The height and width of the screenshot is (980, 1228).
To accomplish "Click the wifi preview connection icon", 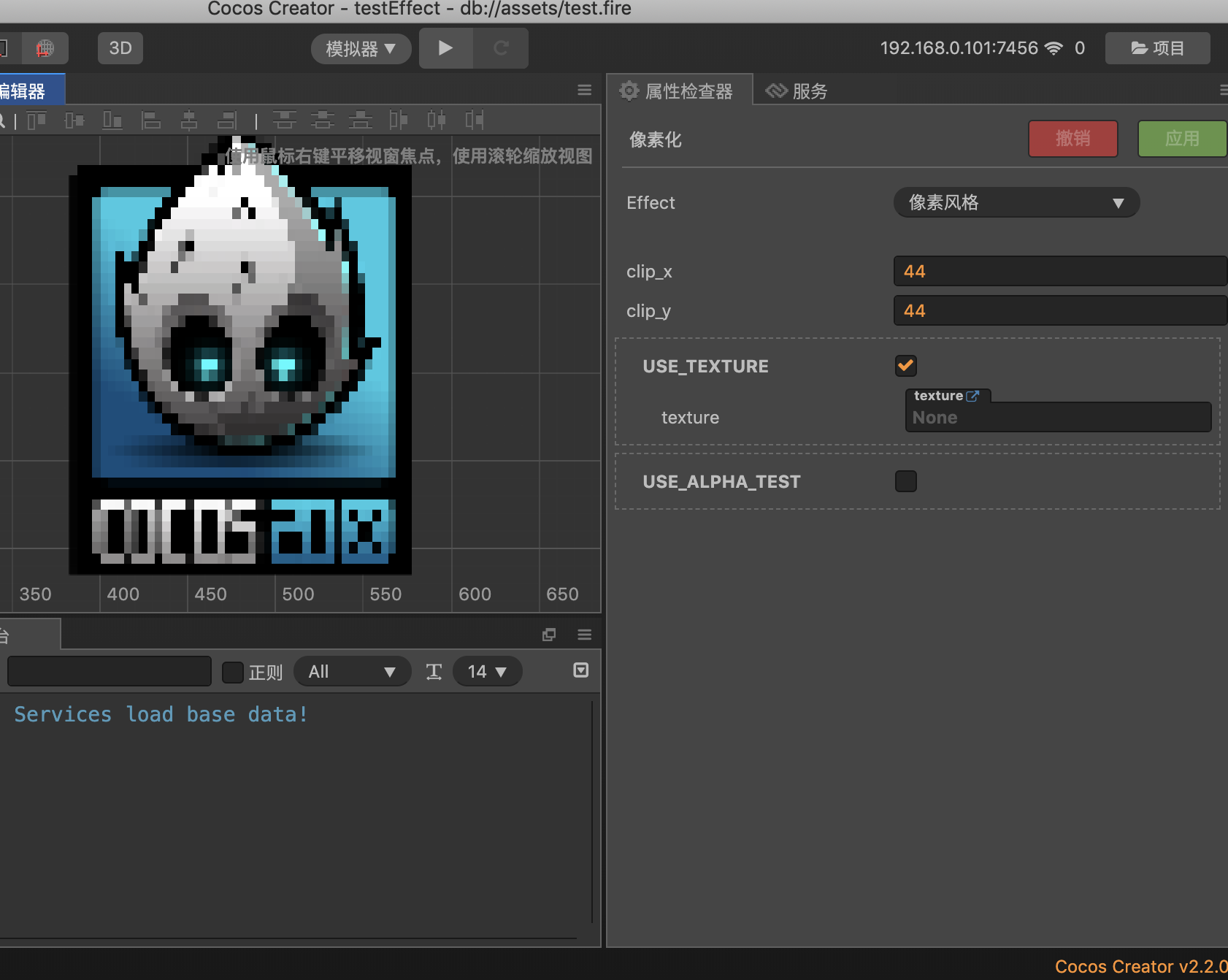I will pos(1054,48).
